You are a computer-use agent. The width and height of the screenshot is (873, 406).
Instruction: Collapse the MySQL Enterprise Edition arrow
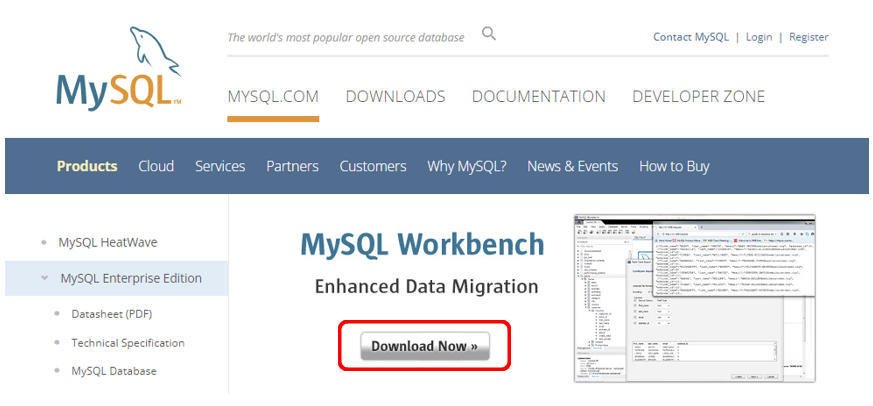click(45, 278)
